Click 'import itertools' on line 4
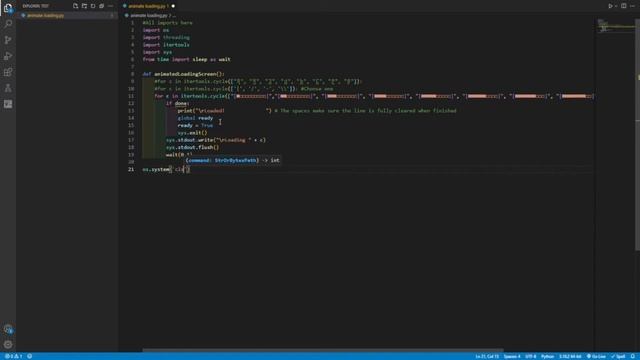Screen dimensions: 640x360 pyautogui.click(x=166, y=45)
